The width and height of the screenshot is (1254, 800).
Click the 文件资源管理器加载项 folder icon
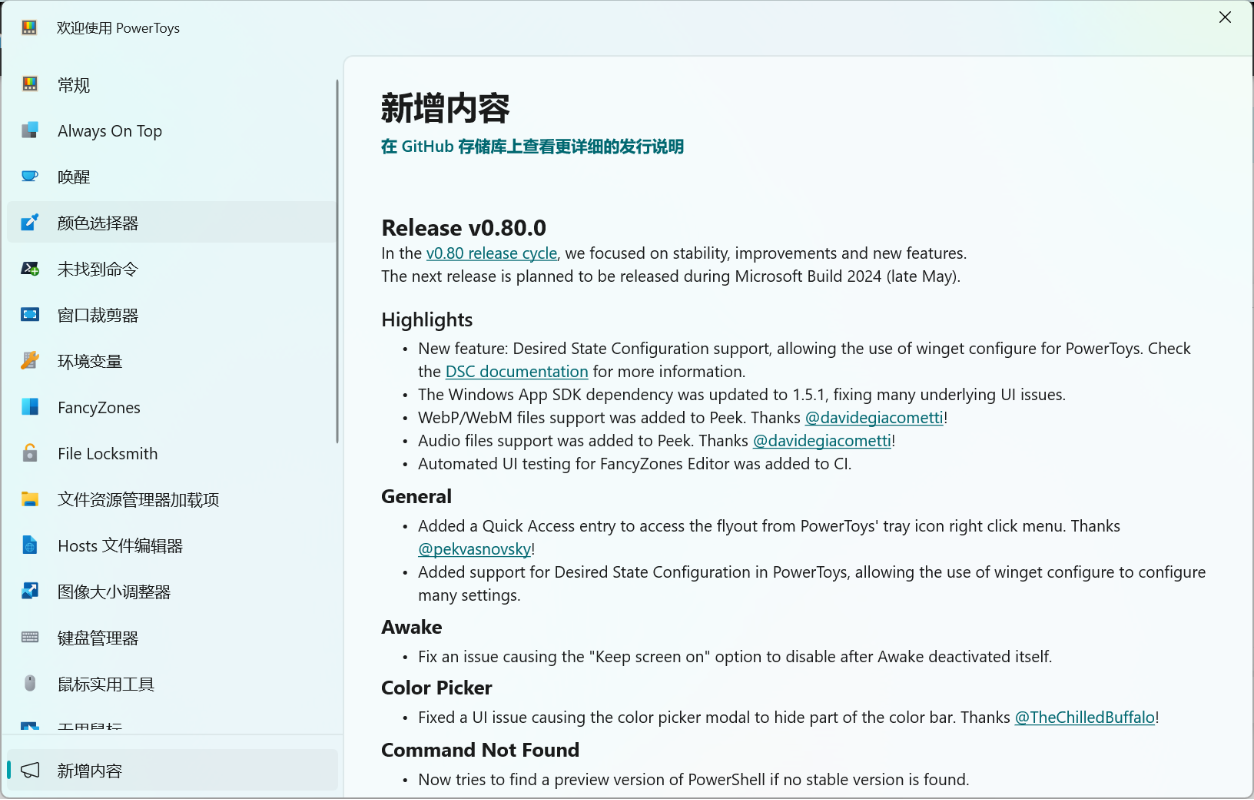click(x=30, y=499)
